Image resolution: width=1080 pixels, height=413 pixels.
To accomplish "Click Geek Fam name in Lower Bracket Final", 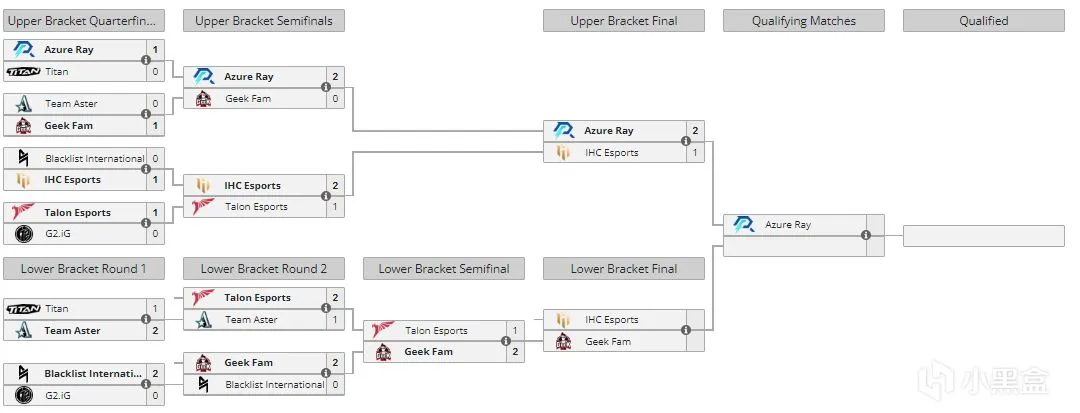I will point(608,341).
